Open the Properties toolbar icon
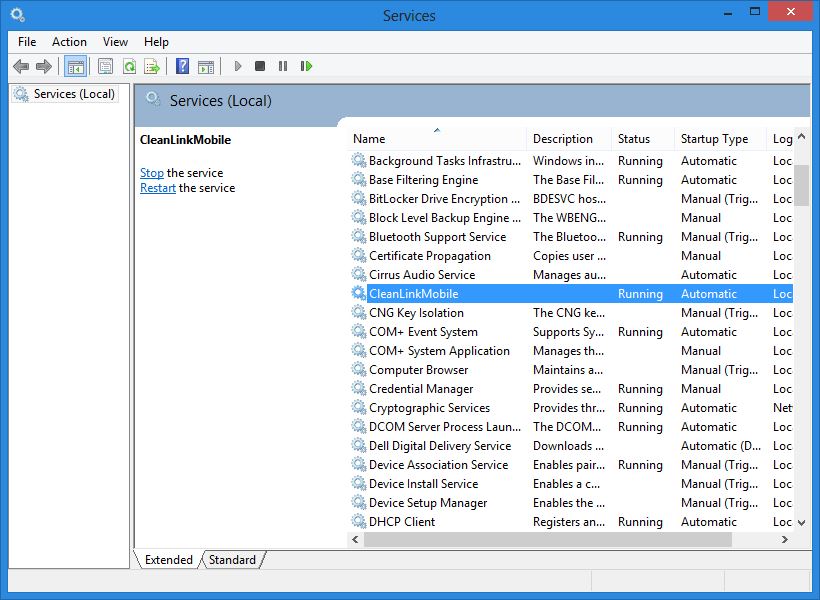Viewport: 820px width, 600px height. tap(105, 66)
